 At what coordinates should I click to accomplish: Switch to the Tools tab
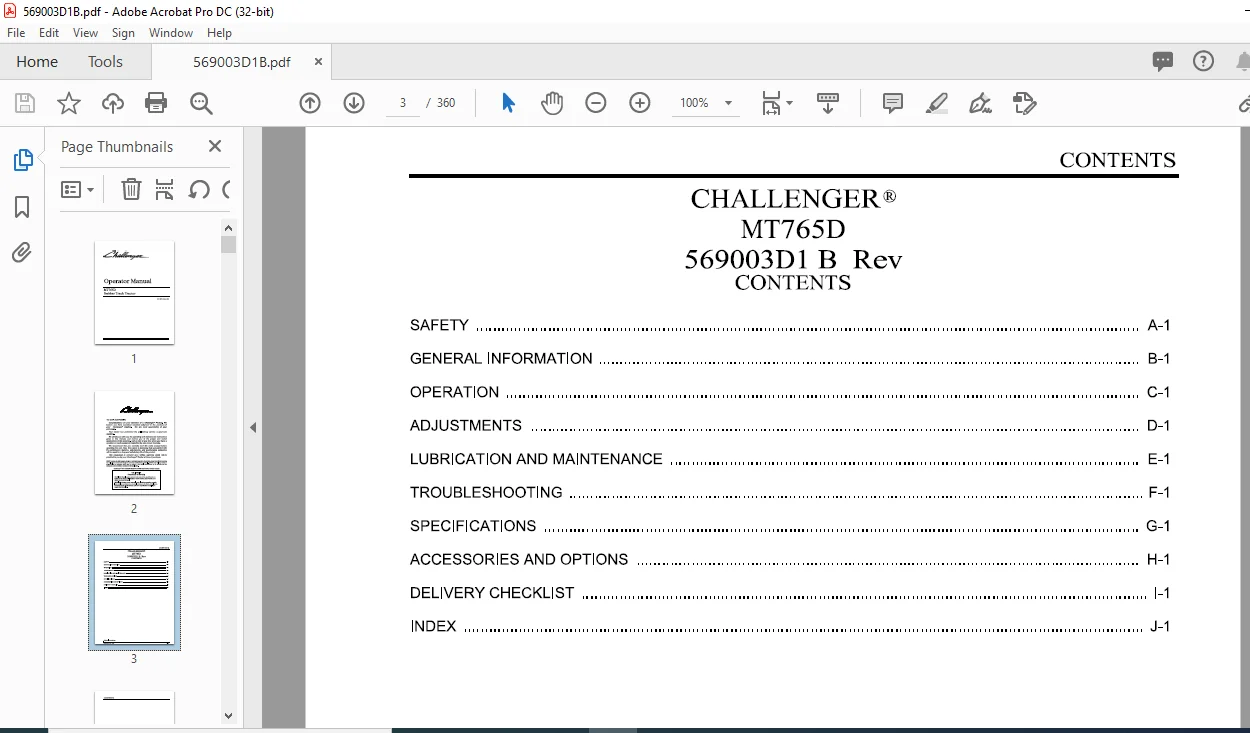coord(105,61)
